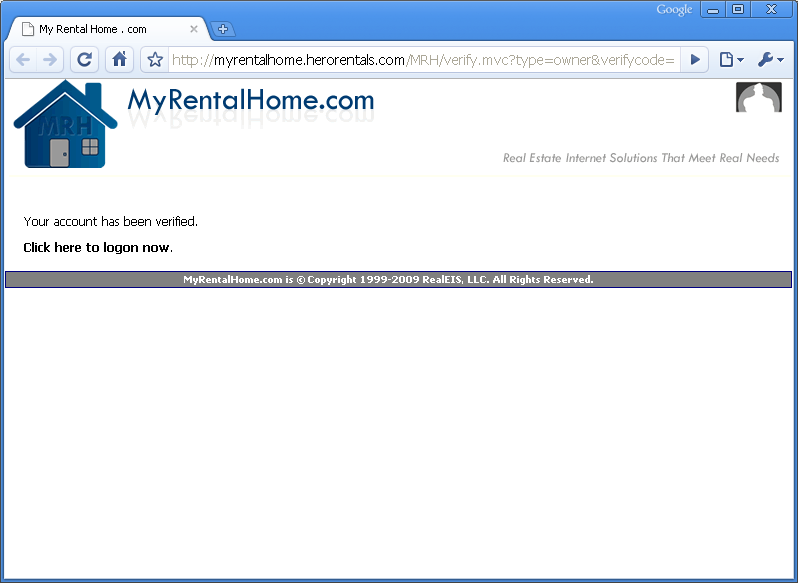This screenshot has height=583, width=798.
Task: Bookmark this page with the star icon
Action: click(x=155, y=60)
